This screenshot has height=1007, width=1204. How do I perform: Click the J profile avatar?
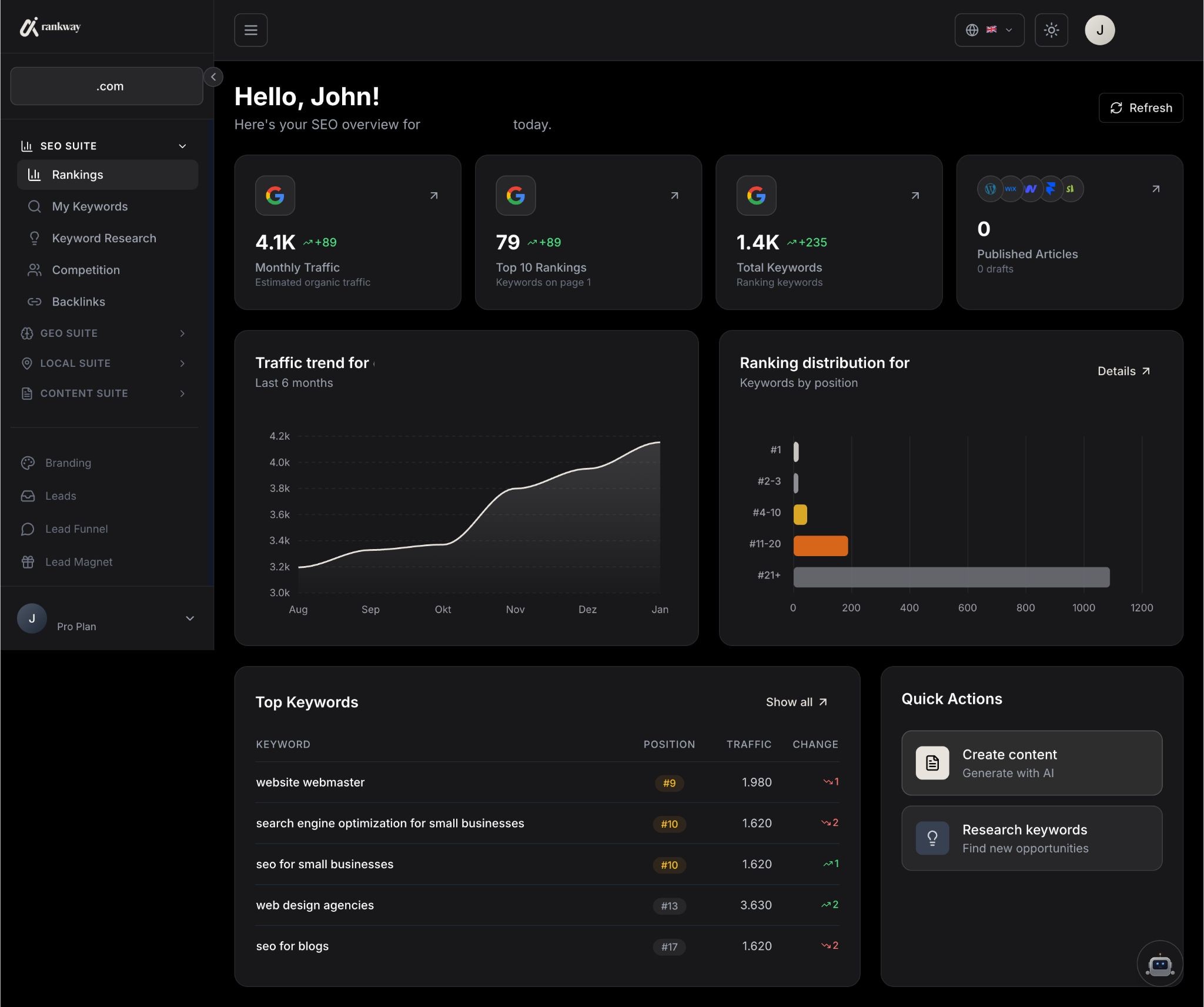pos(1099,29)
